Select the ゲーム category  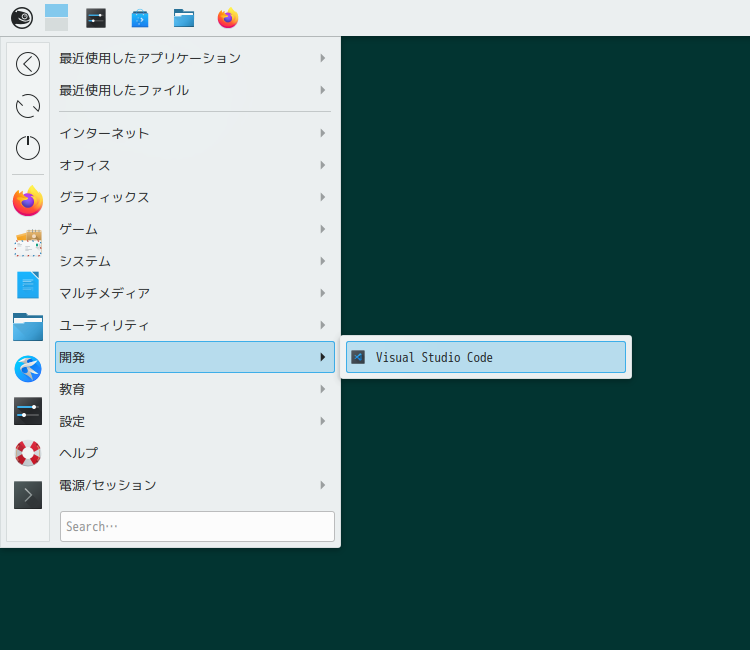tap(195, 229)
